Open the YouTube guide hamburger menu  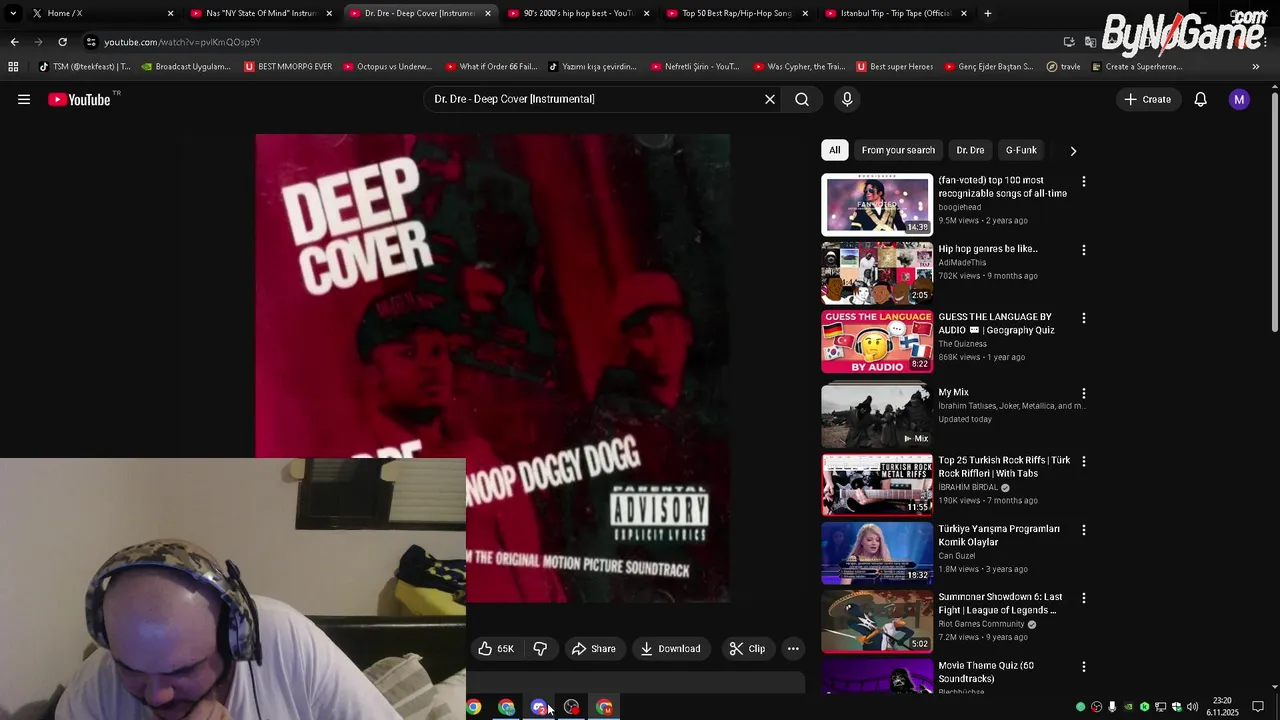24,99
